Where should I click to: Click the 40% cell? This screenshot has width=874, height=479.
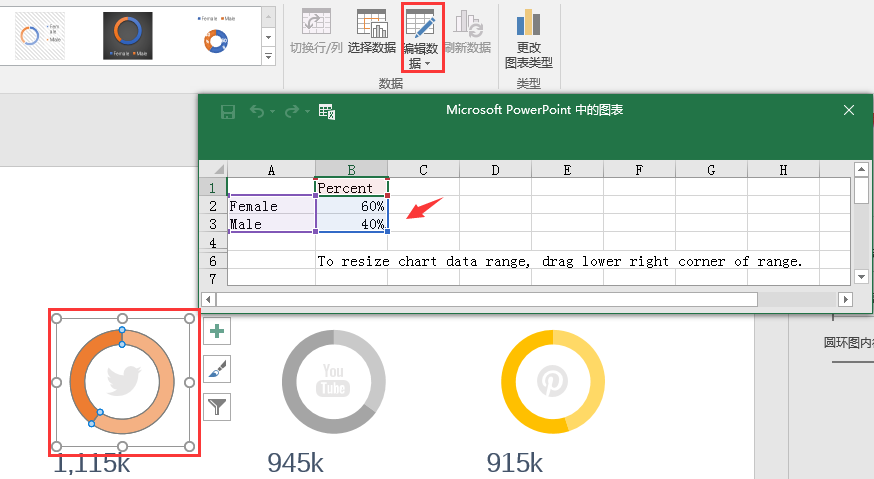(352, 224)
